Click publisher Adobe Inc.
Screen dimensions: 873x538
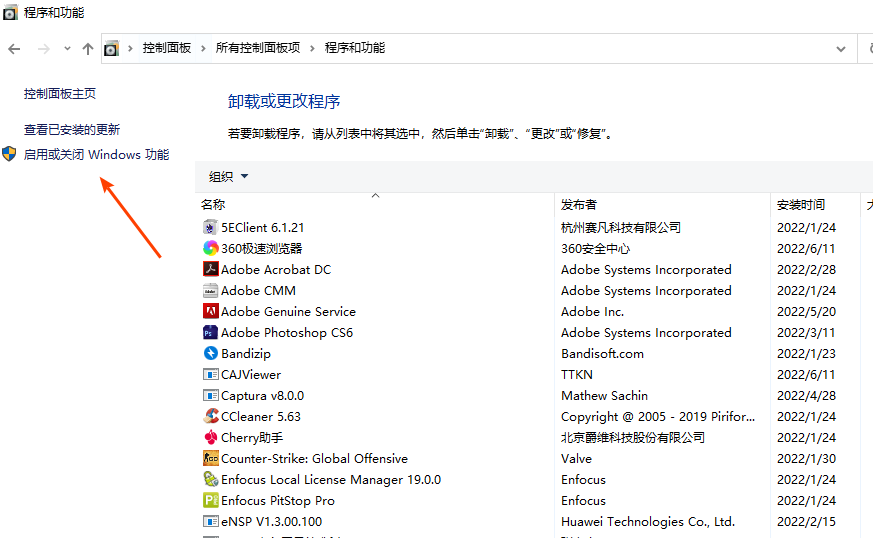pos(592,311)
